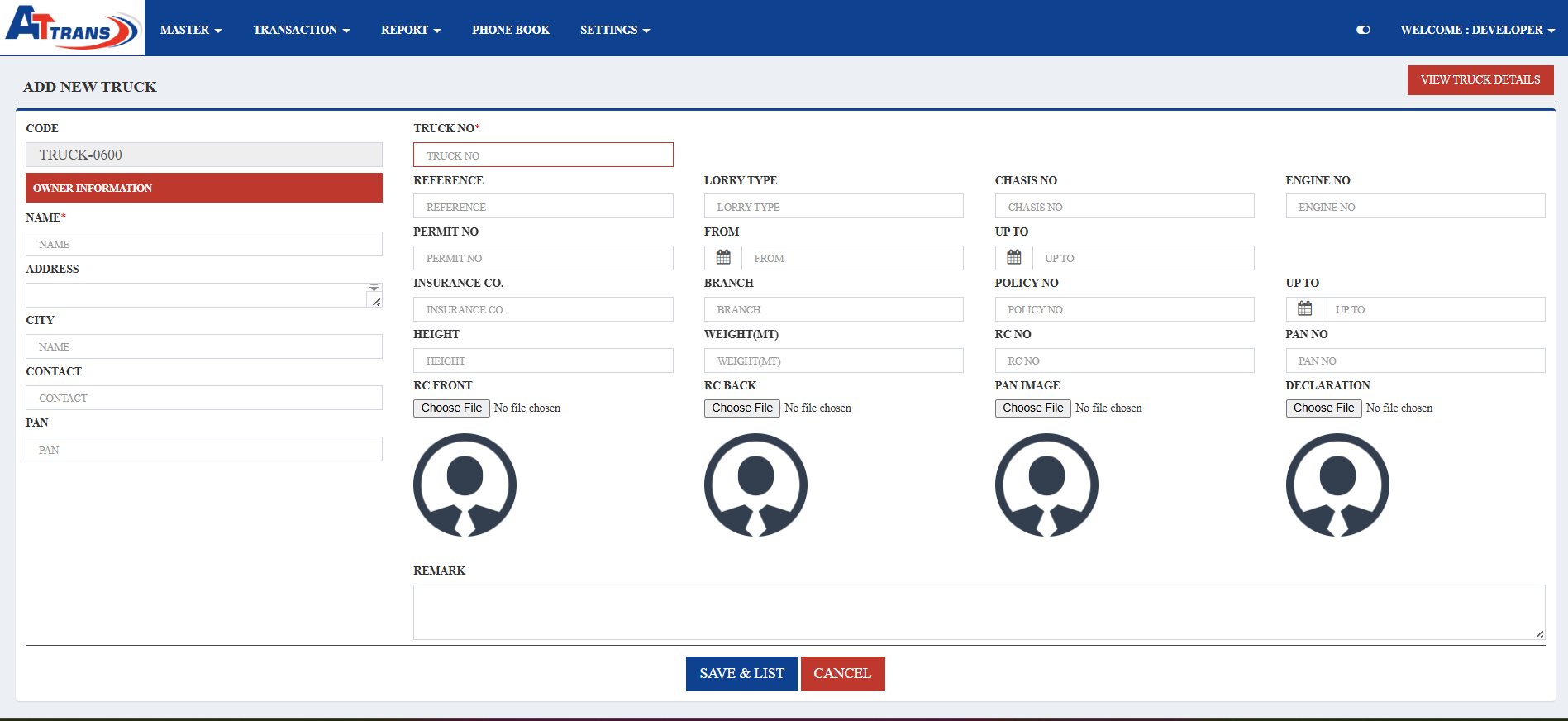Open the insurance UP TO calendar icon

pyautogui.click(x=1304, y=309)
